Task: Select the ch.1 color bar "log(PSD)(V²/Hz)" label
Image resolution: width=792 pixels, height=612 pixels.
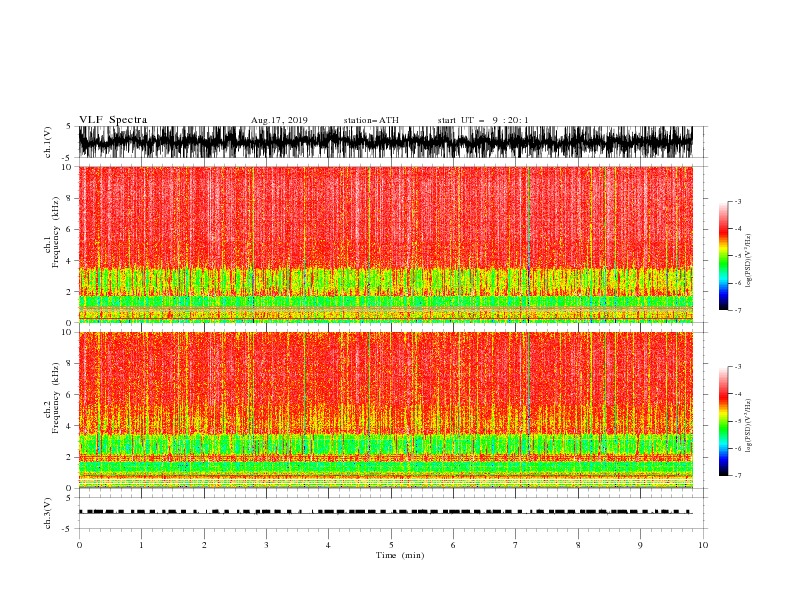Action: click(x=749, y=261)
